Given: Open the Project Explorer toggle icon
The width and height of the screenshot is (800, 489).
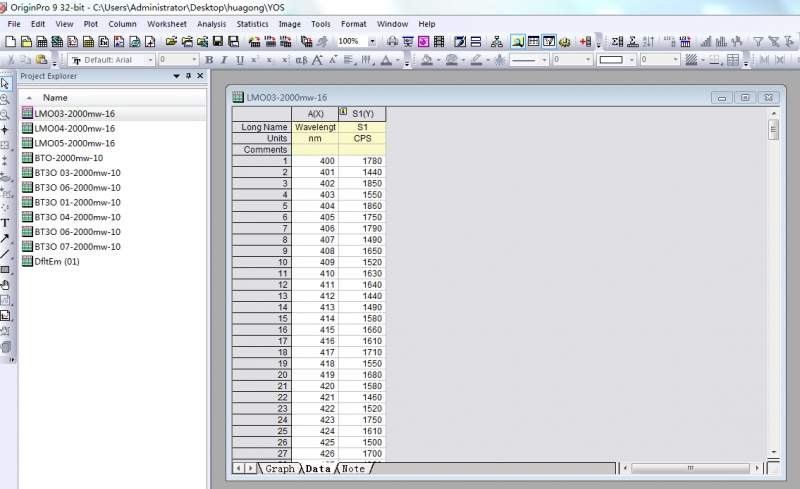Looking at the screenshot, I should pos(517,41).
